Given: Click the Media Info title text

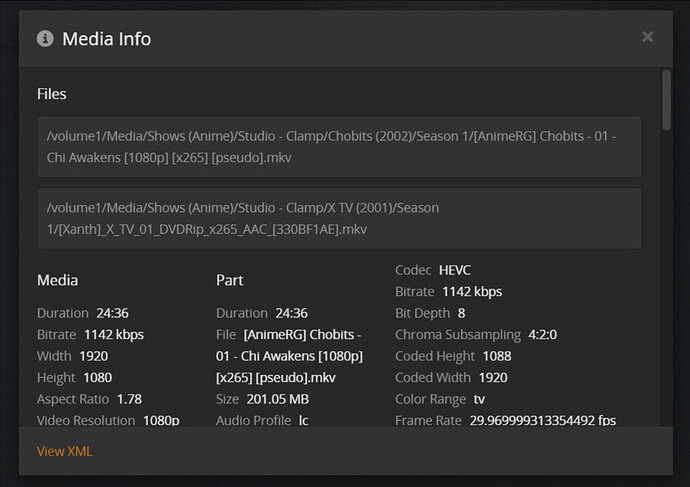Looking at the screenshot, I should coord(106,39).
